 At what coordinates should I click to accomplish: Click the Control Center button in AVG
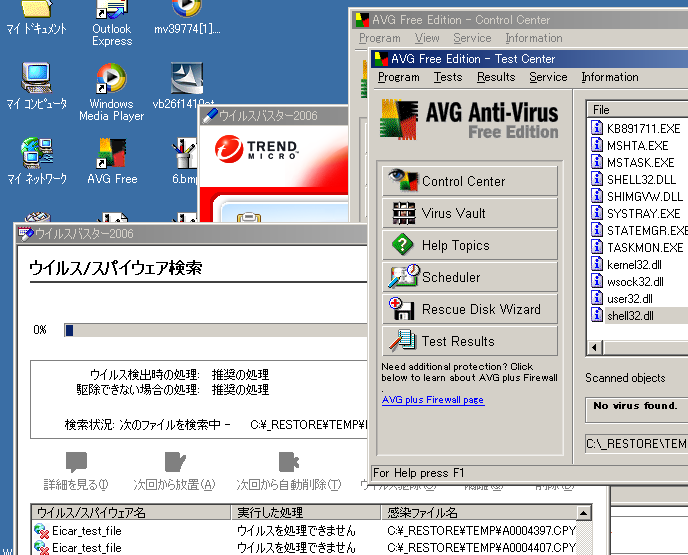click(470, 181)
